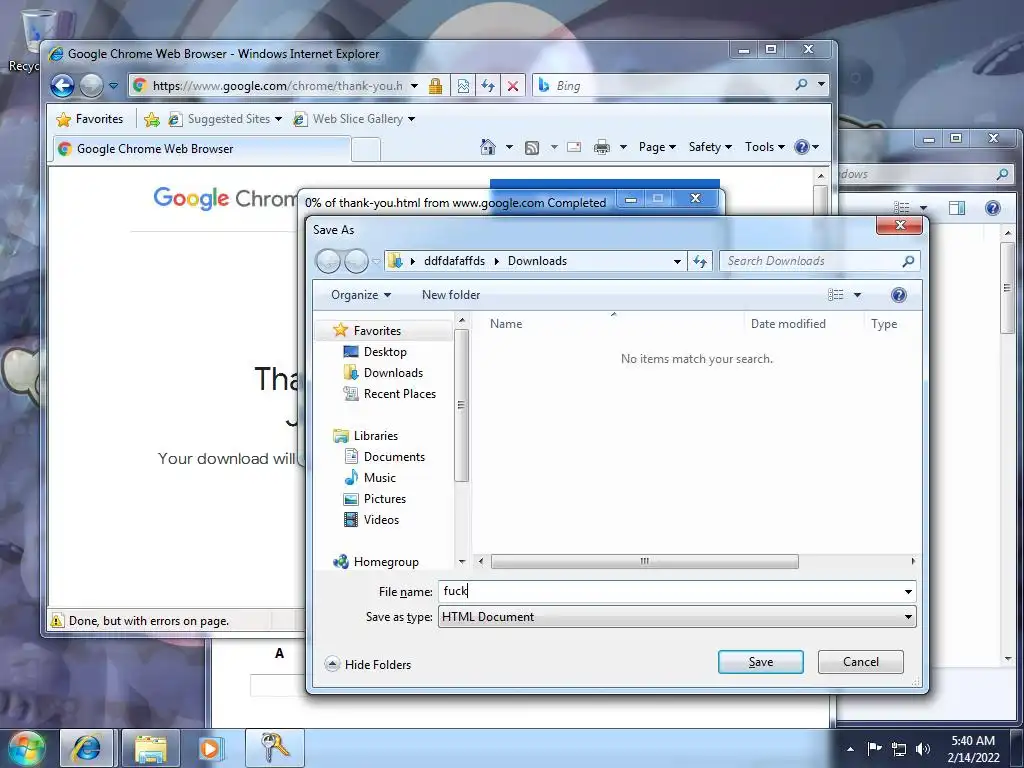Click the IE forward arrow button
Image resolution: width=1024 pixels, height=768 pixels.
(x=91, y=86)
